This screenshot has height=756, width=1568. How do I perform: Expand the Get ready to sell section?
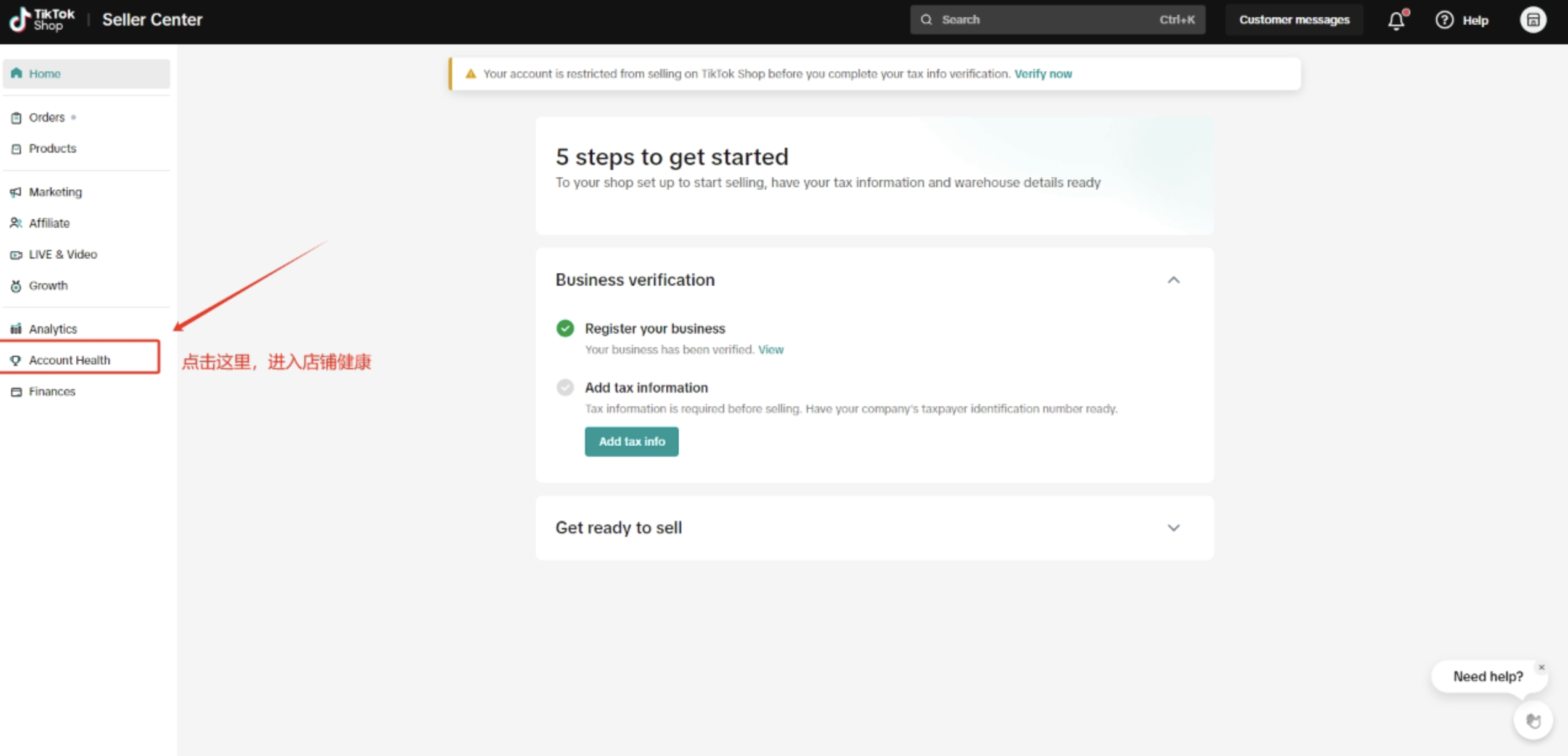1173,528
